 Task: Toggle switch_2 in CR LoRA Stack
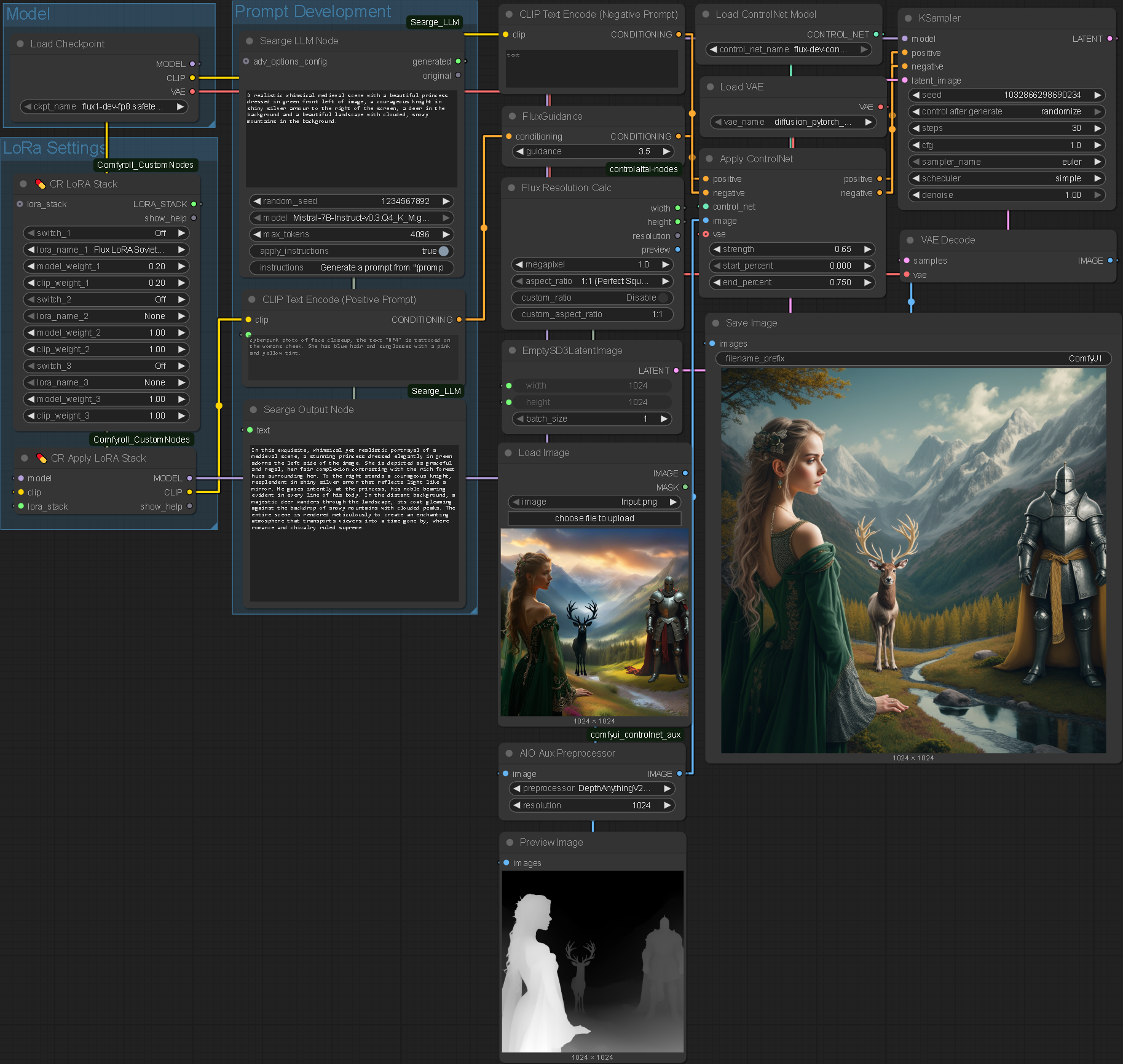106,299
